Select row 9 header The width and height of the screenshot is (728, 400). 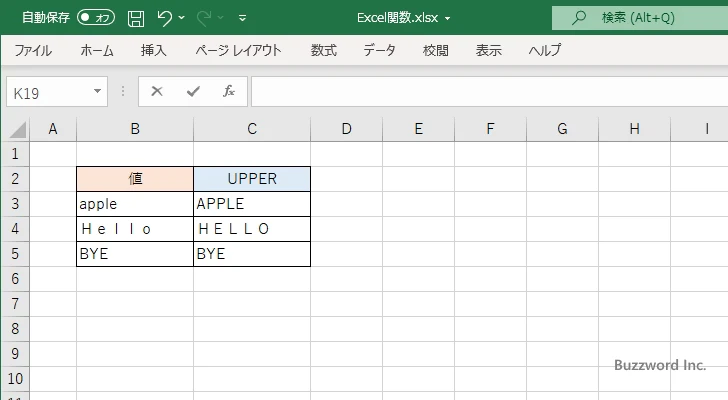coord(15,354)
